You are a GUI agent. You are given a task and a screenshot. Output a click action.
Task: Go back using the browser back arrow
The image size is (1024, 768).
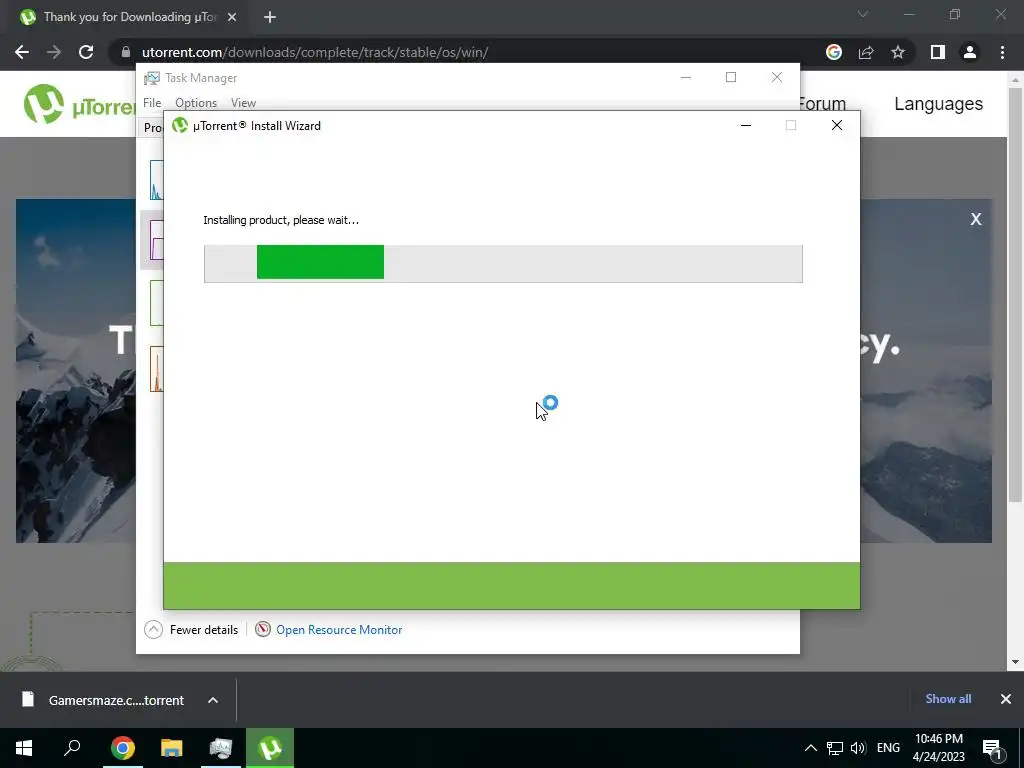[x=22, y=52]
